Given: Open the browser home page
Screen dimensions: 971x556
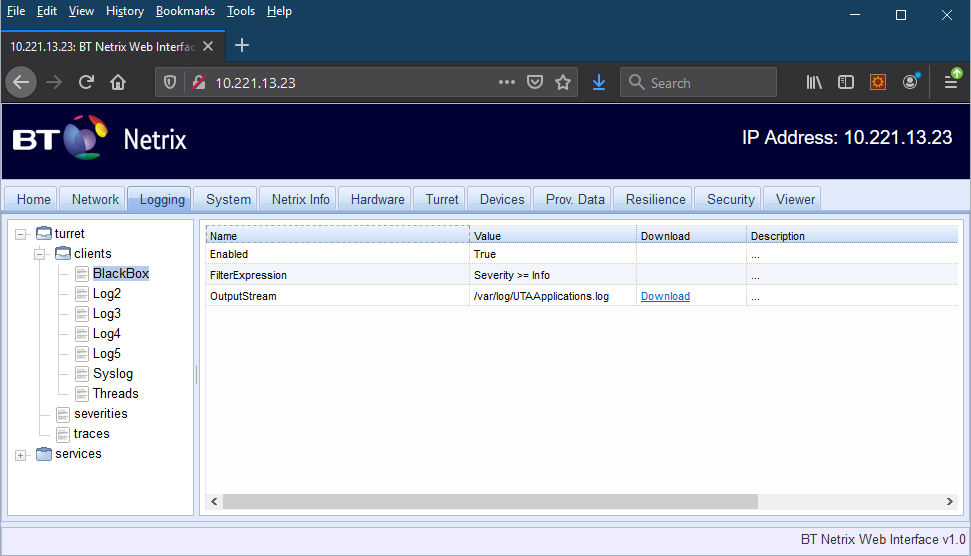Looking at the screenshot, I should click(x=118, y=82).
